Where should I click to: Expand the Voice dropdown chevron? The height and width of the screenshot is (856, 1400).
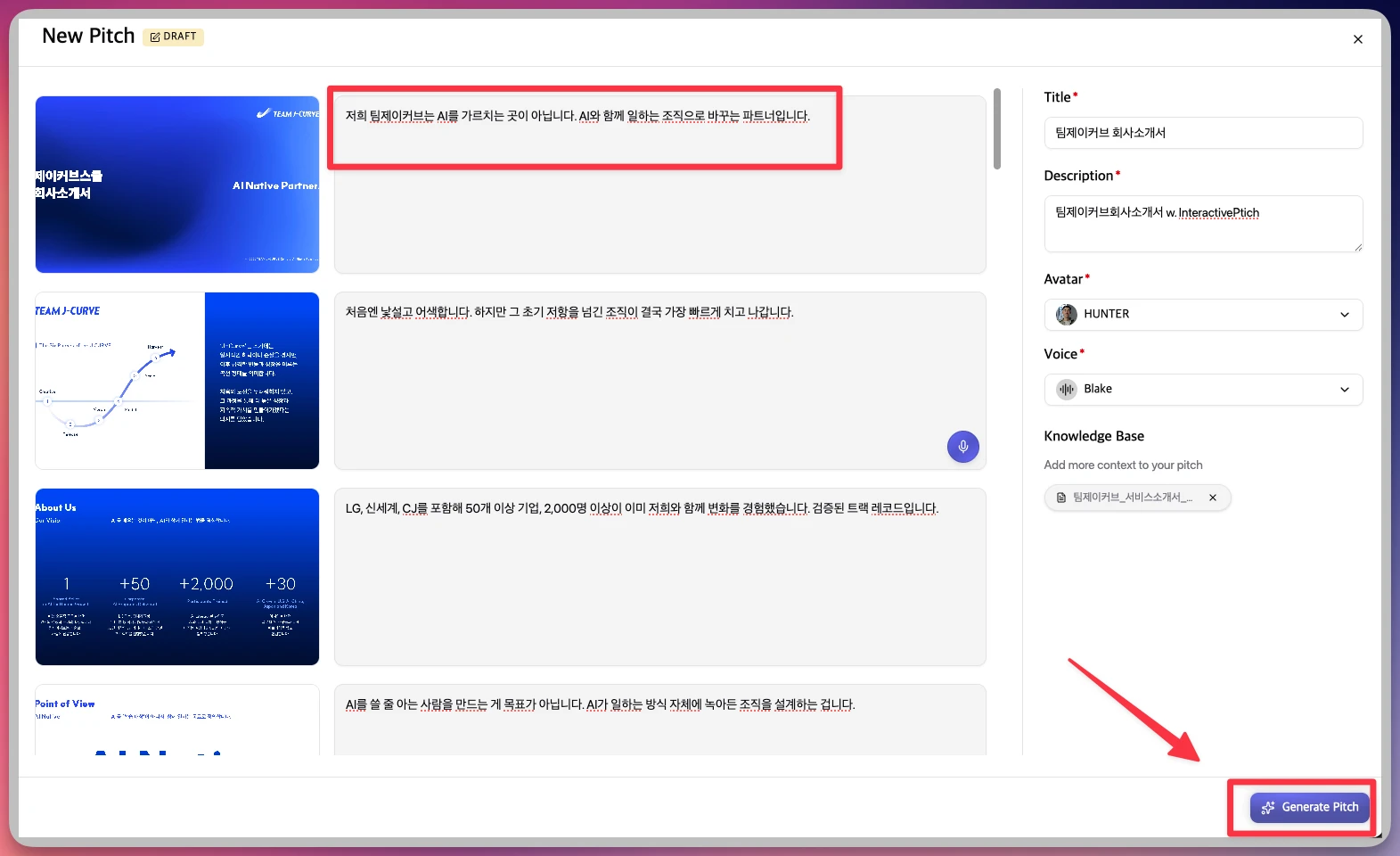point(1344,390)
